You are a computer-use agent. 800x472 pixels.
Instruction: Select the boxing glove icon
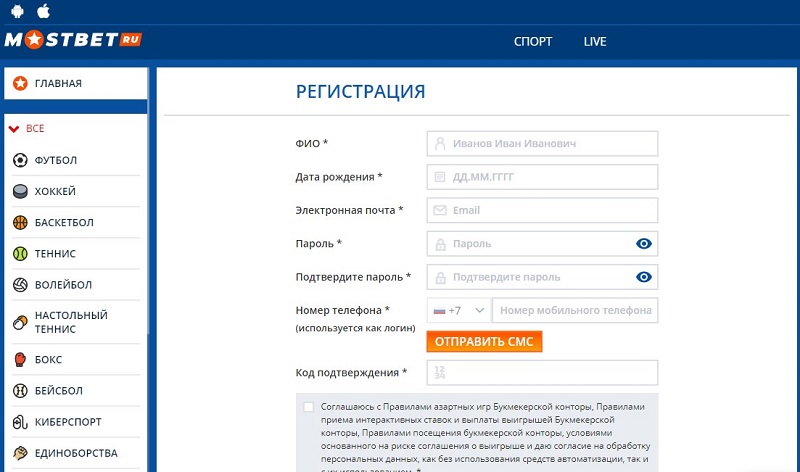pyautogui.click(x=20, y=359)
